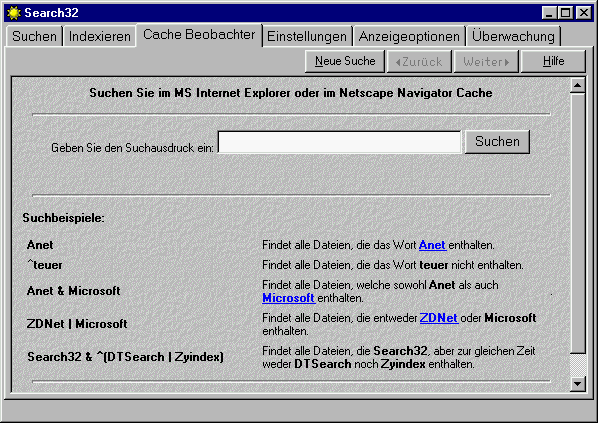The width and height of the screenshot is (598, 423).
Task: Switch to the Überwachung tab
Action: tap(513, 36)
